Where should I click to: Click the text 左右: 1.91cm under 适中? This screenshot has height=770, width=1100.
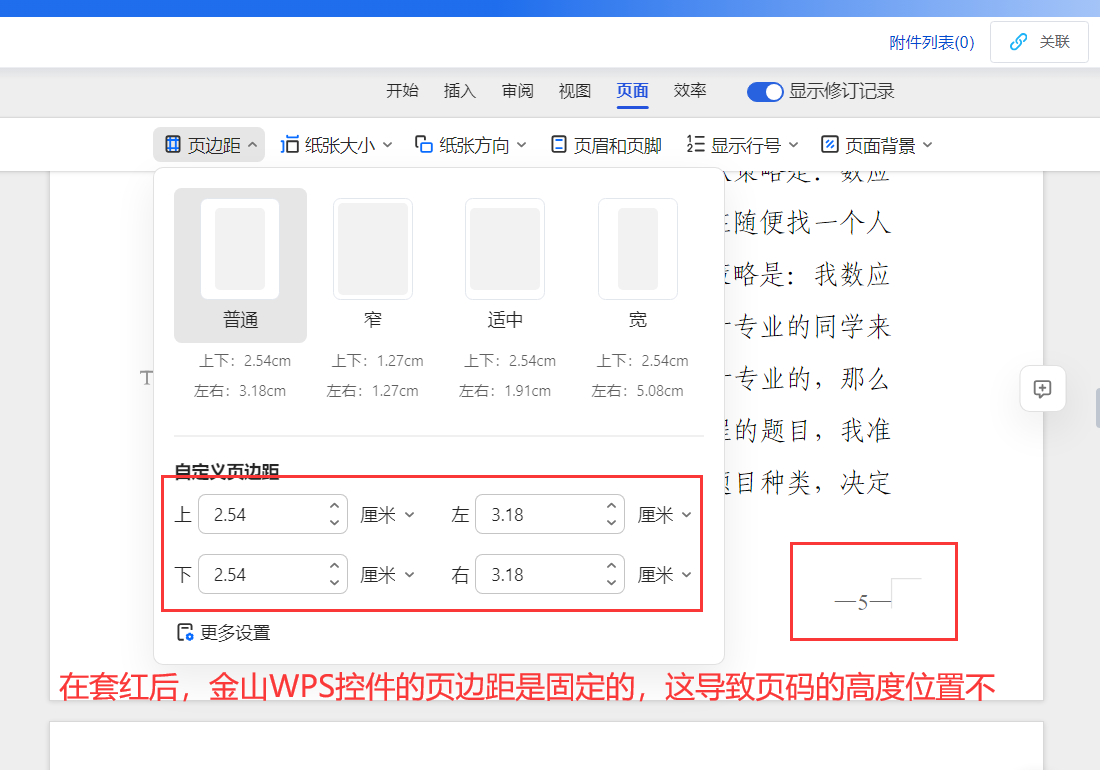pyautogui.click(x=505, y=391)
